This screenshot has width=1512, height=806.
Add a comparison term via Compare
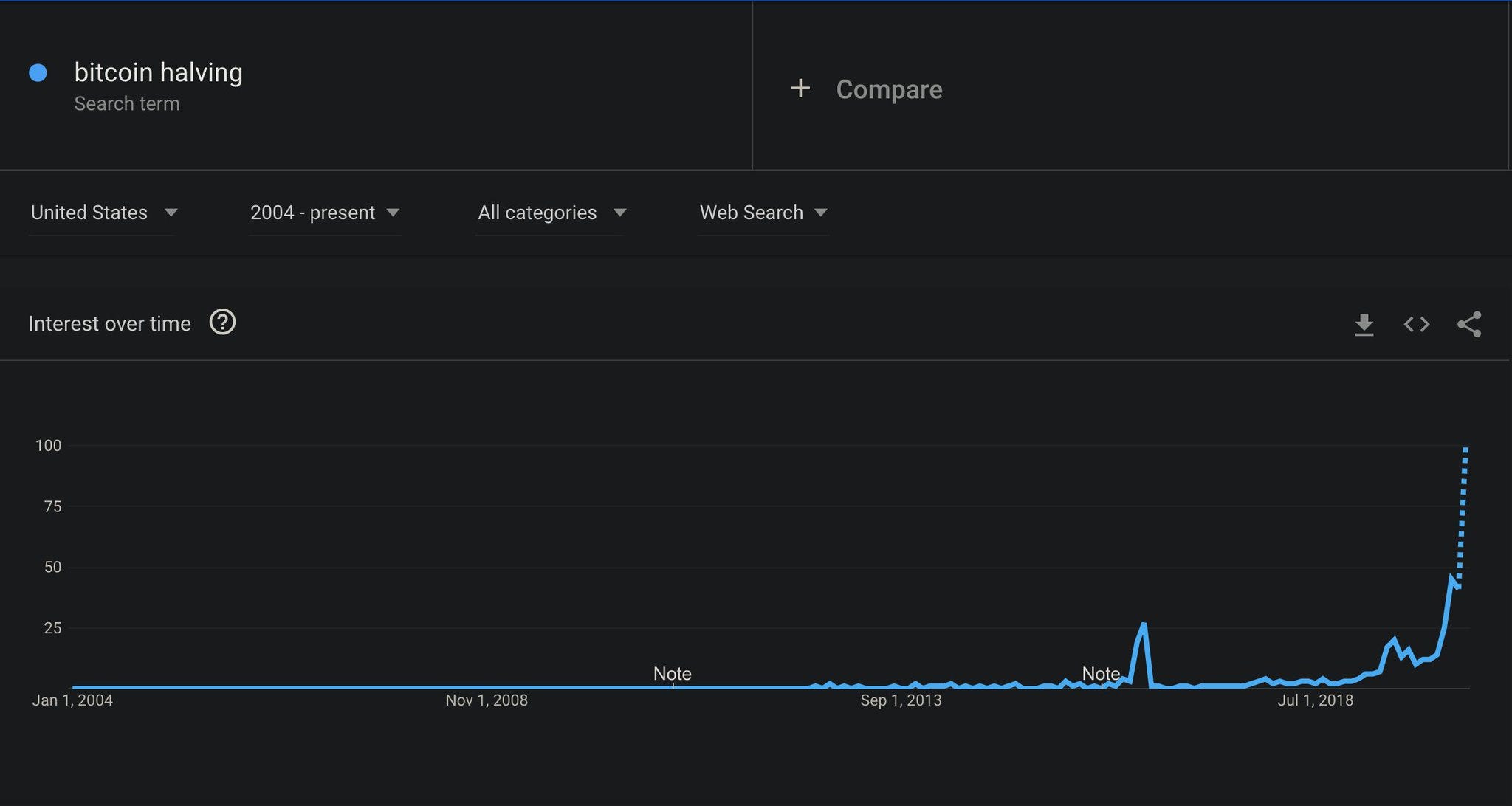coord(888,89)
